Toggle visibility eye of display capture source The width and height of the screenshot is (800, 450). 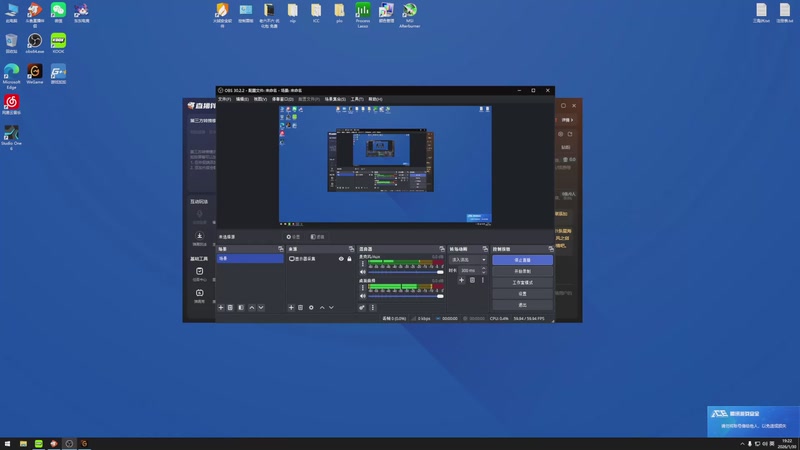(341, 259)
